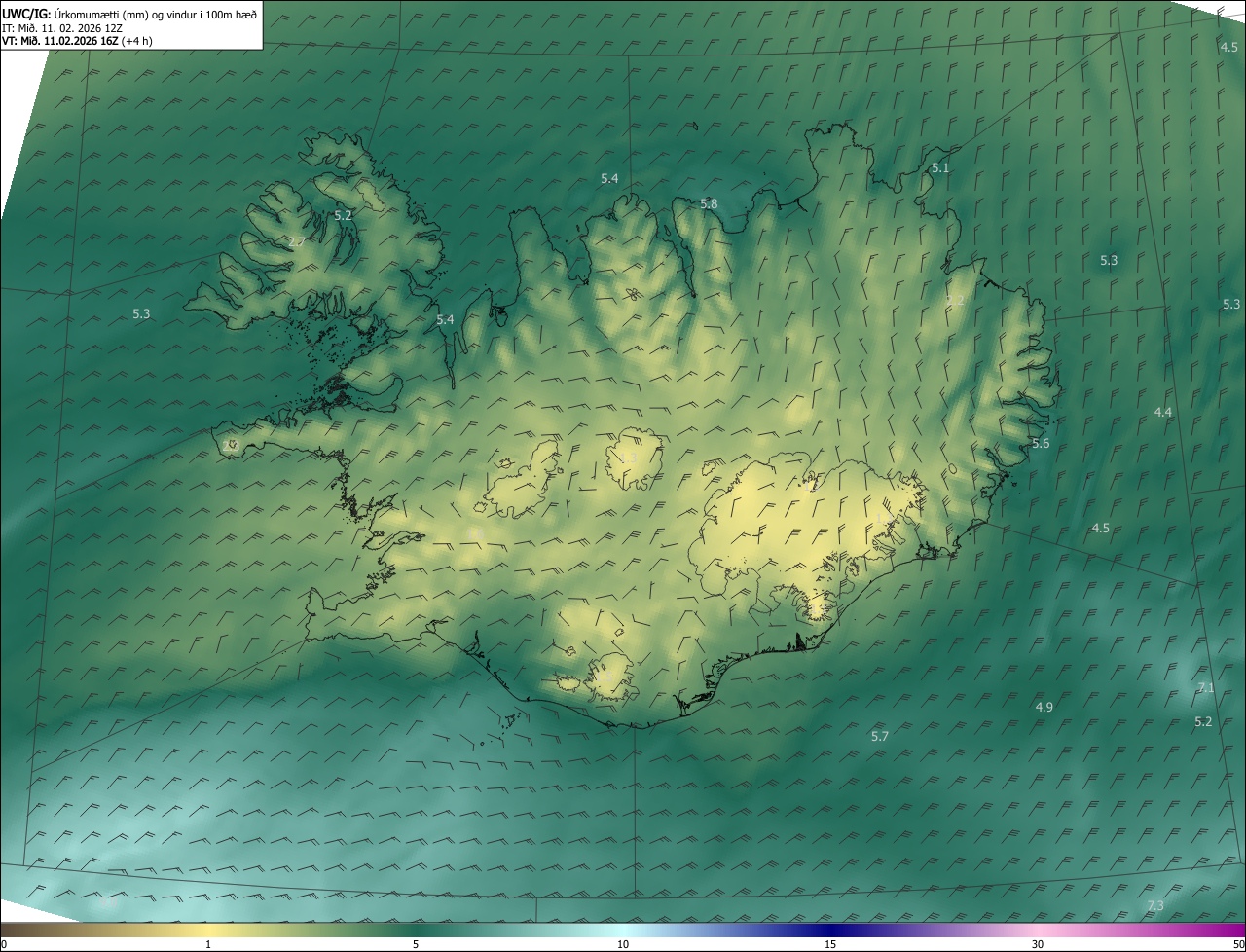Click the "10" tick on the color scale
Viewport: 1246px width, 952px height.
[x=623, y=944]
